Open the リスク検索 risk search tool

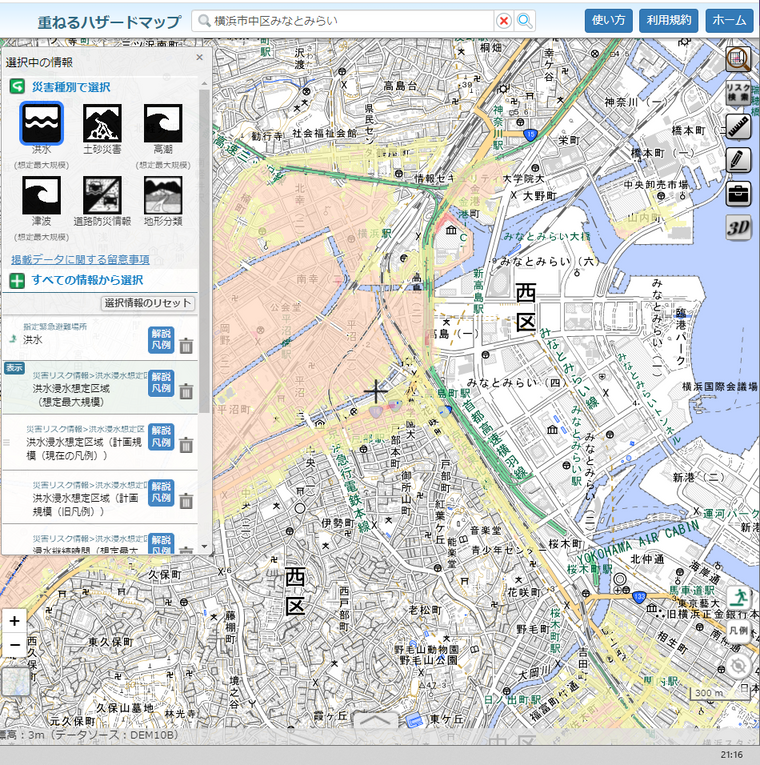click(738, 93)
